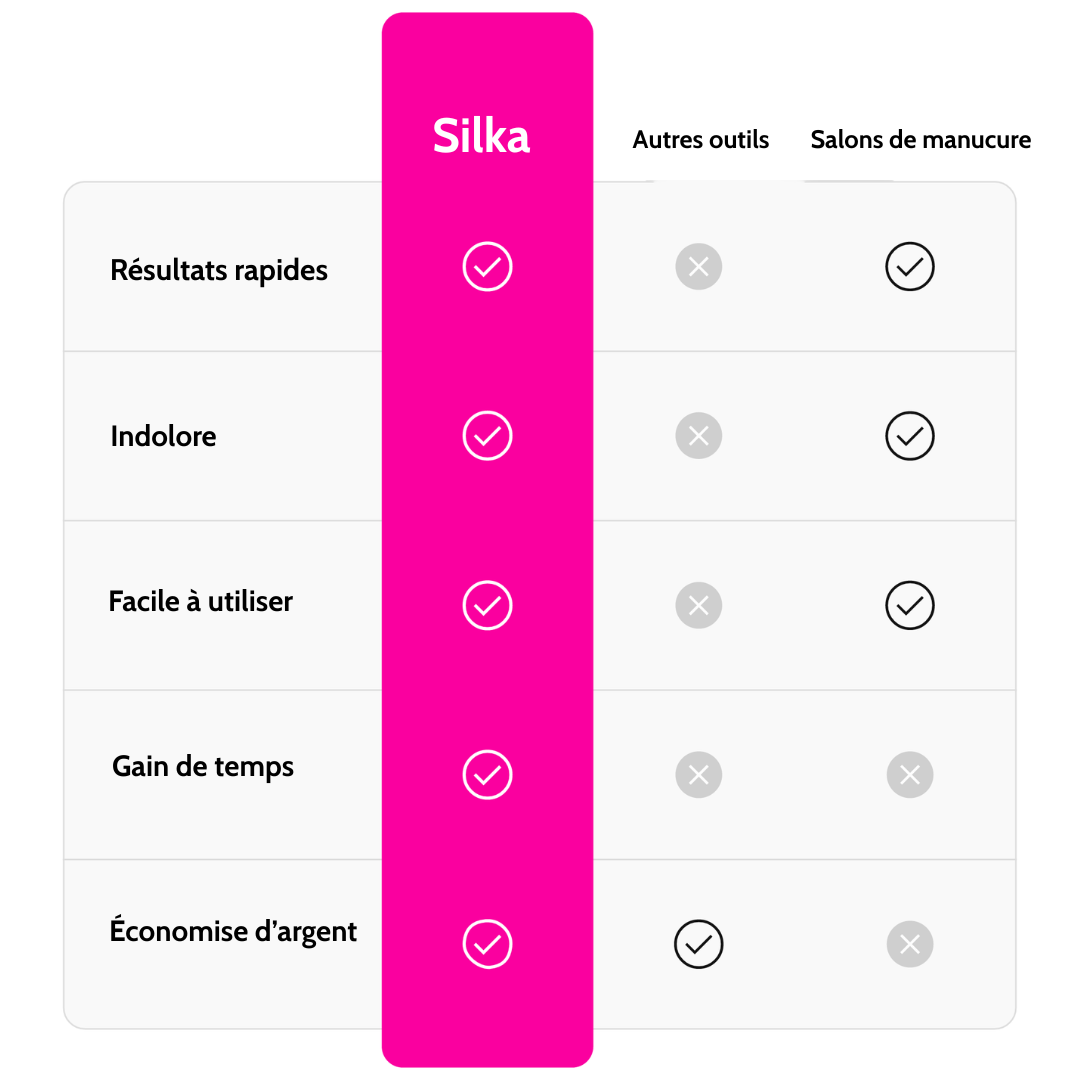Select the Autres outils column header
Viewport: 1080px width, 1080px height.
pos(700,140)
